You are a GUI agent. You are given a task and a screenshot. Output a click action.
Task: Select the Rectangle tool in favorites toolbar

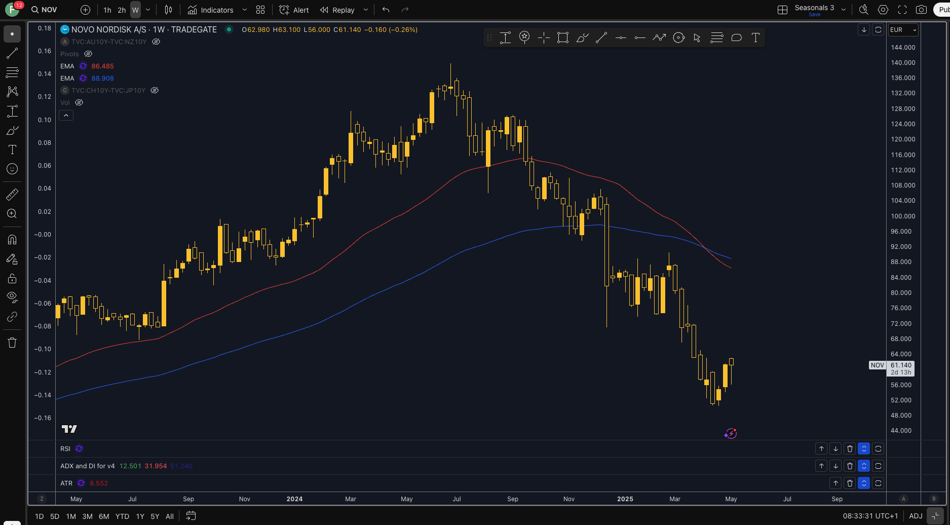[x=563, y=38]
